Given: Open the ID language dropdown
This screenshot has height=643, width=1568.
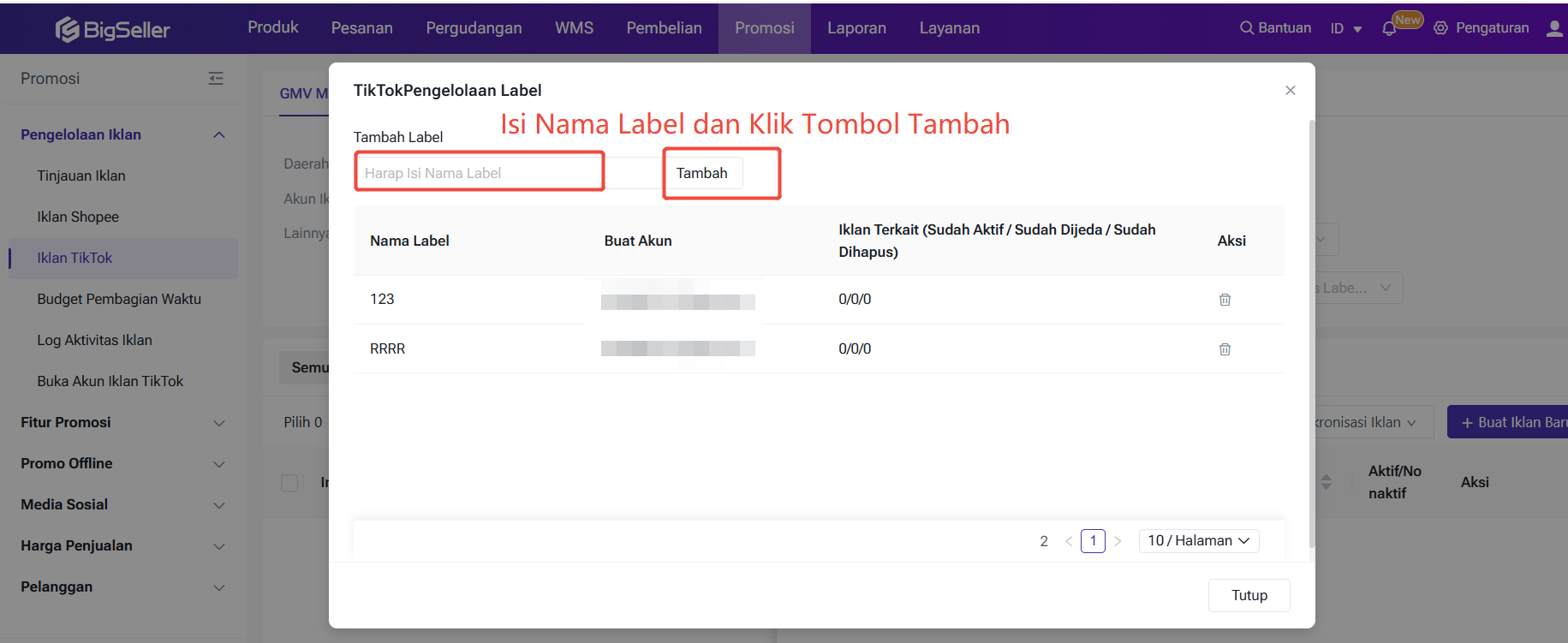Looking at the screenshot, I should click(x=1345, y=29).
